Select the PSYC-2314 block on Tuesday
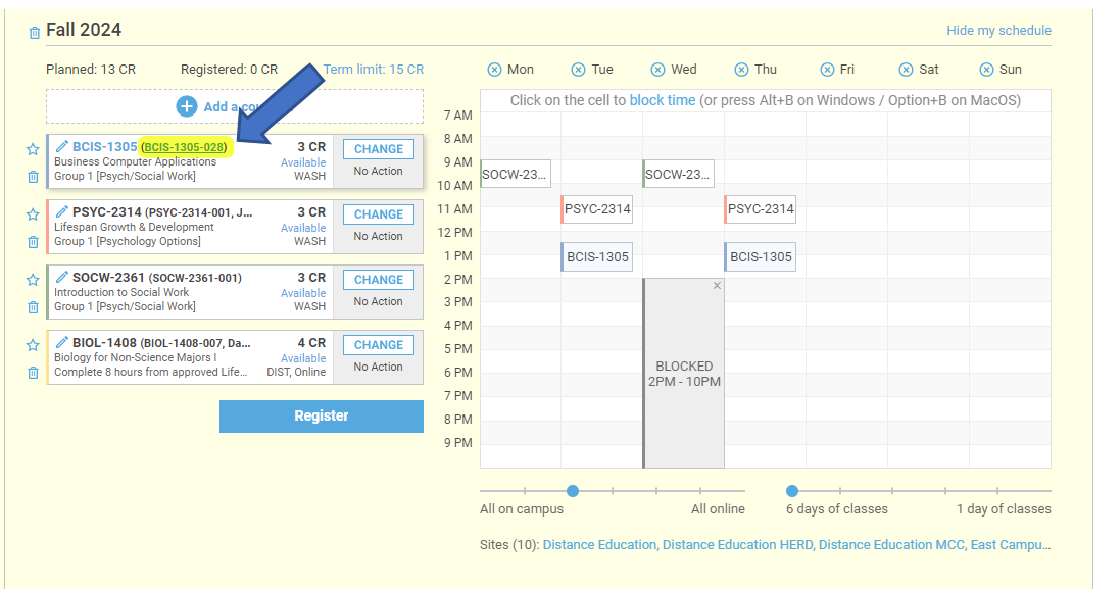This screenshot has height=589, width=1096. coord(597,209)
